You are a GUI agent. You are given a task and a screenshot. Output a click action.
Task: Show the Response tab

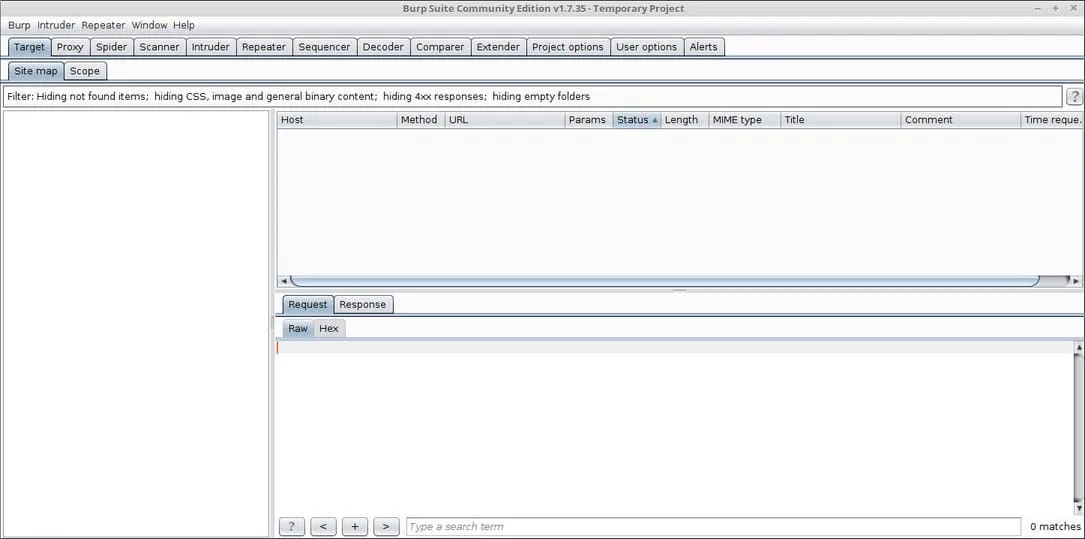(362, 305)
